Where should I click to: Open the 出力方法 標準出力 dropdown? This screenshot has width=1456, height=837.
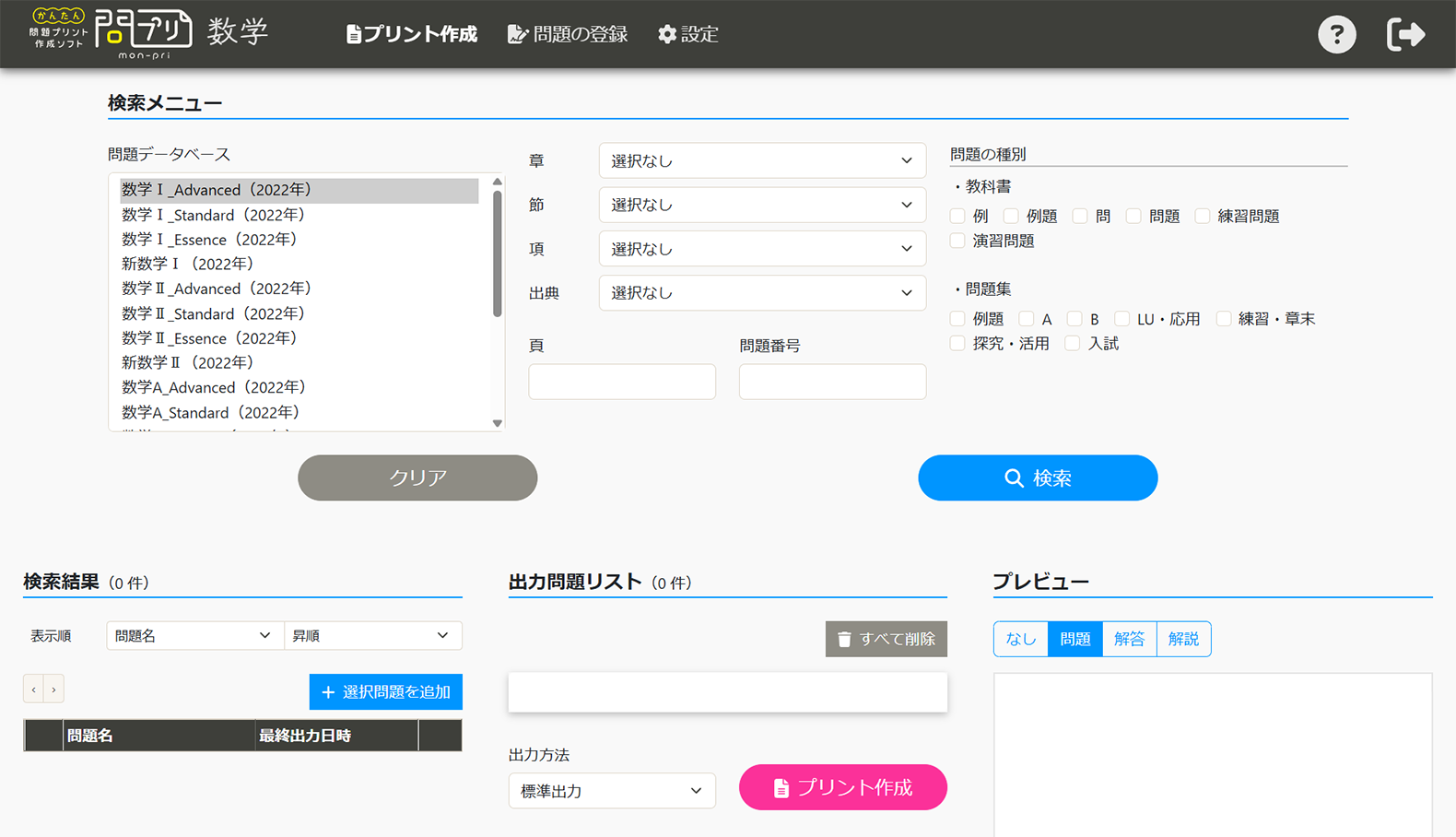612,791
